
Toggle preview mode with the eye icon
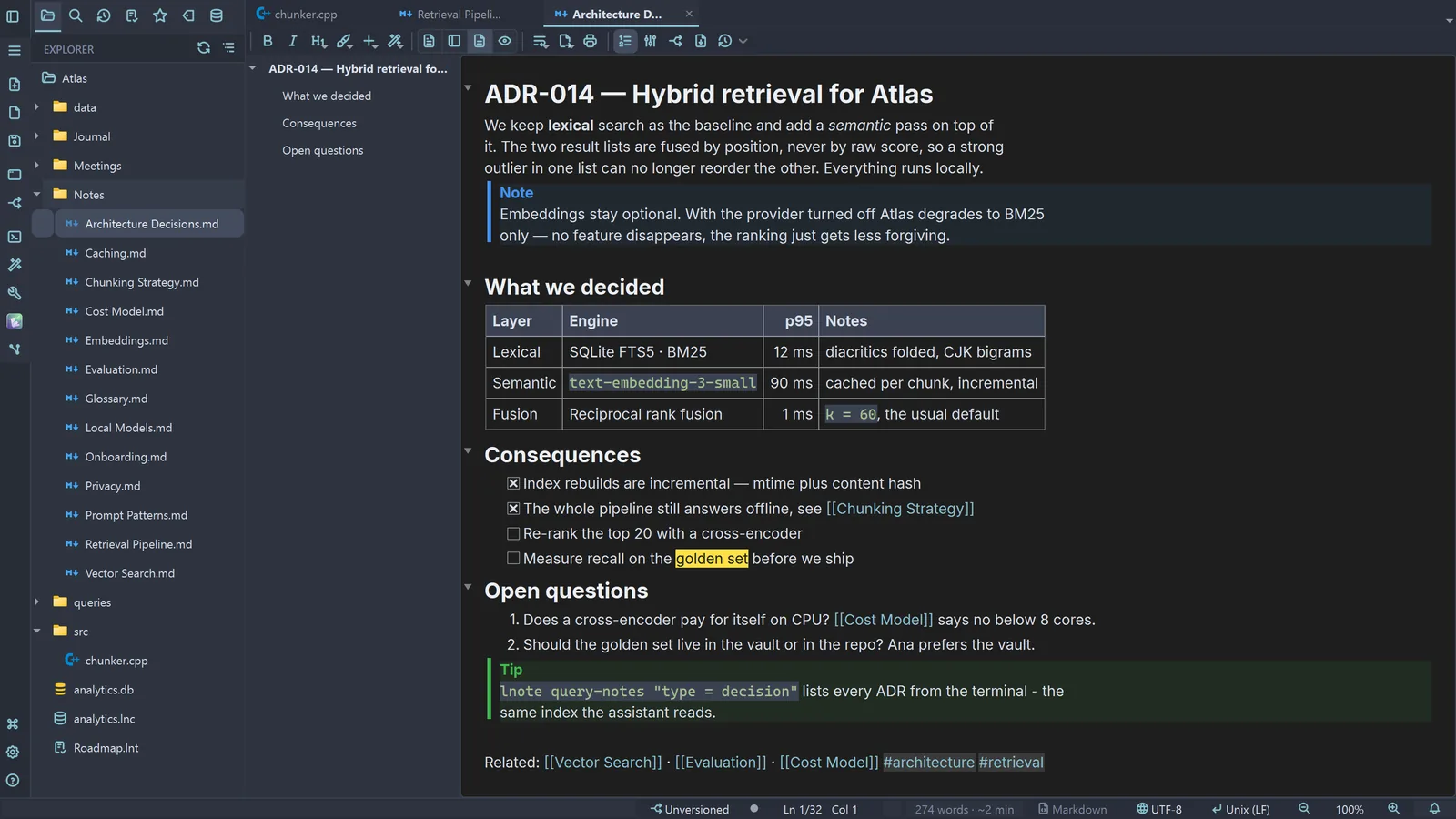505,41
